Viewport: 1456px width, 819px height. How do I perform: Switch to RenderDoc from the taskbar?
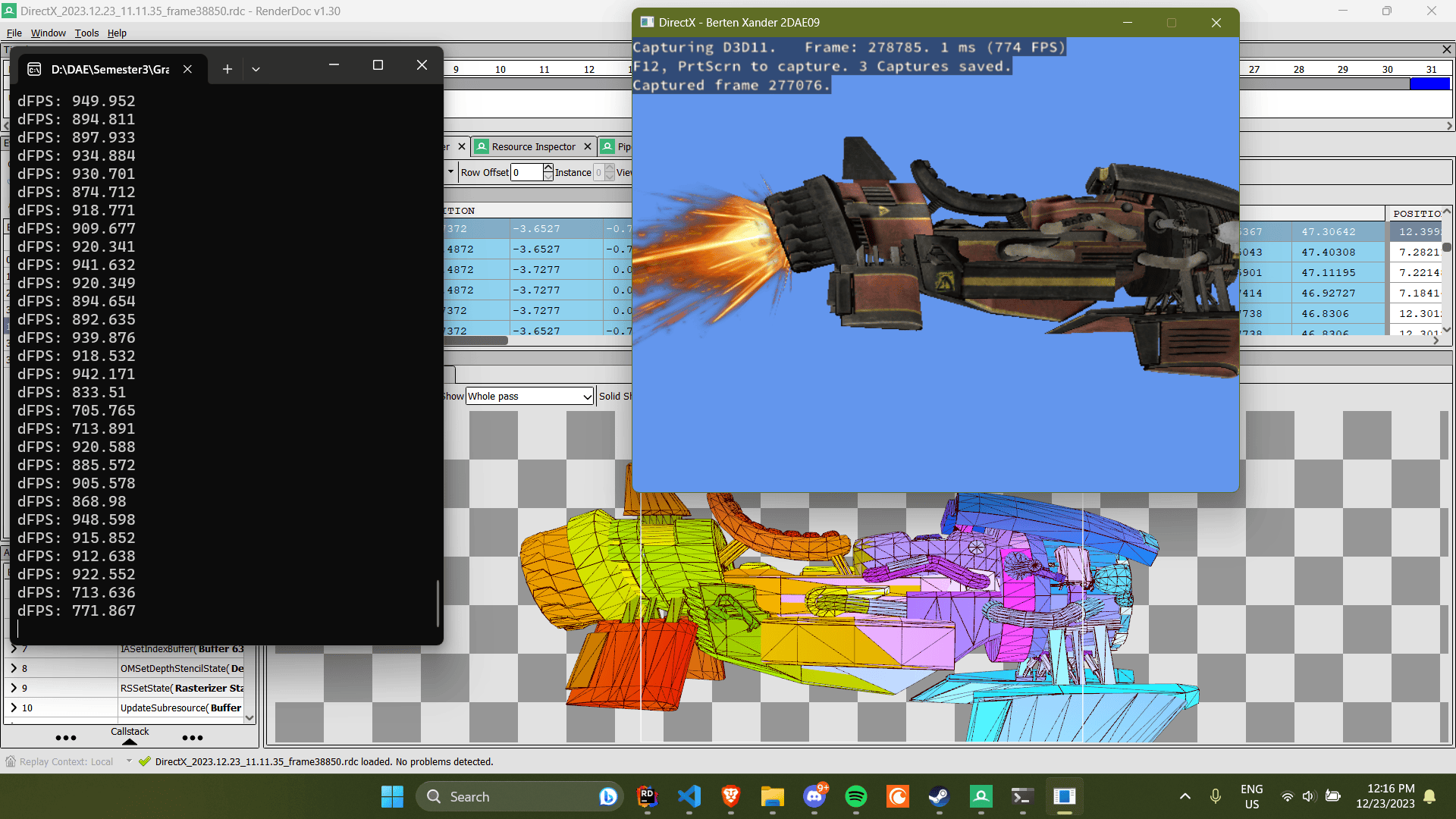(x=981, y=796)
